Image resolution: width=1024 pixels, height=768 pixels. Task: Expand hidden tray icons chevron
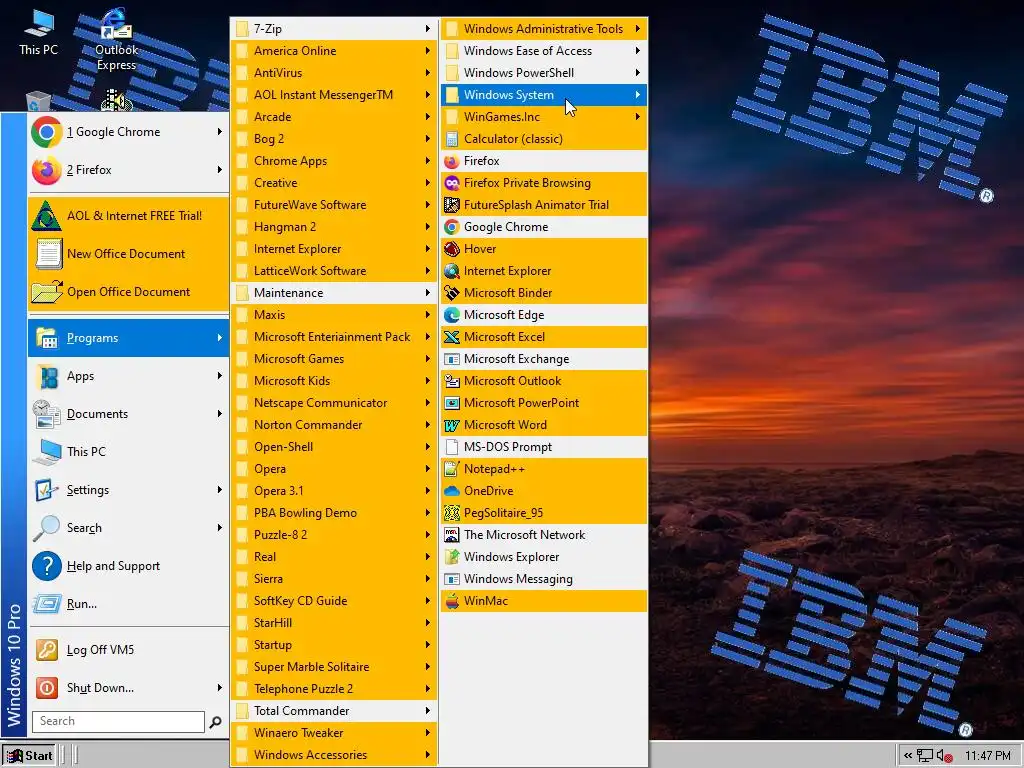pos(908,756)
